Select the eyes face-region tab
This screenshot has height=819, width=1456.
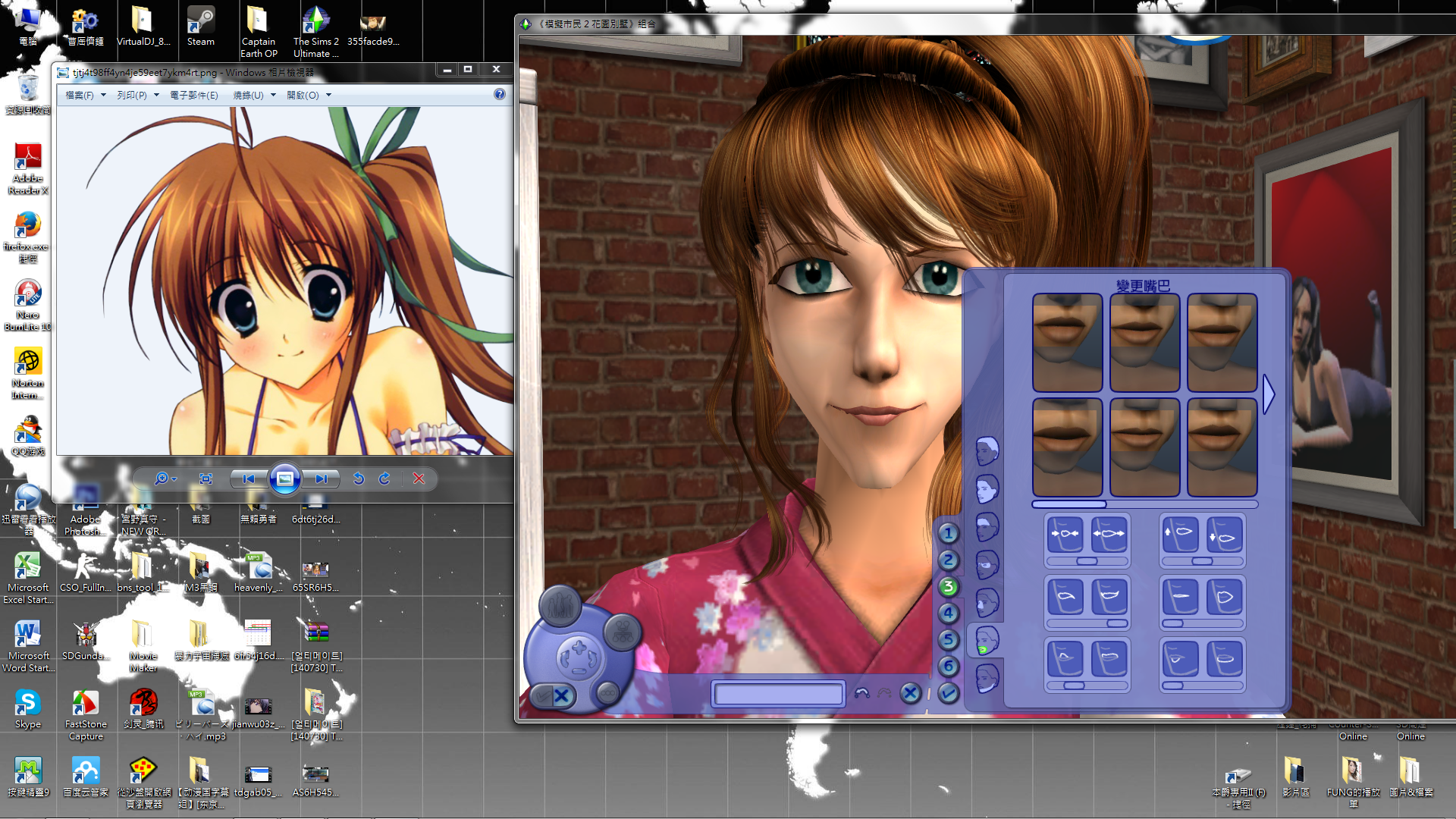(x=987, y=564)
